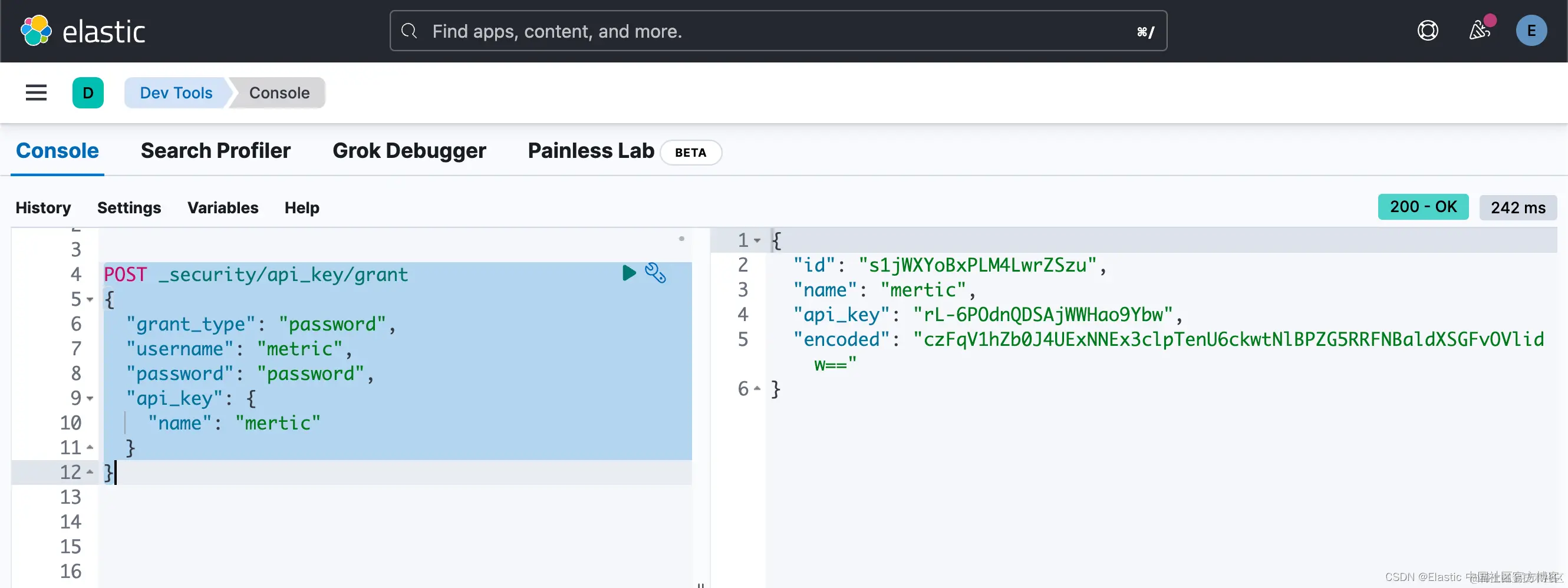Open the History panel
This screenshot has height=588, width=1568.
tap(43, 207)
